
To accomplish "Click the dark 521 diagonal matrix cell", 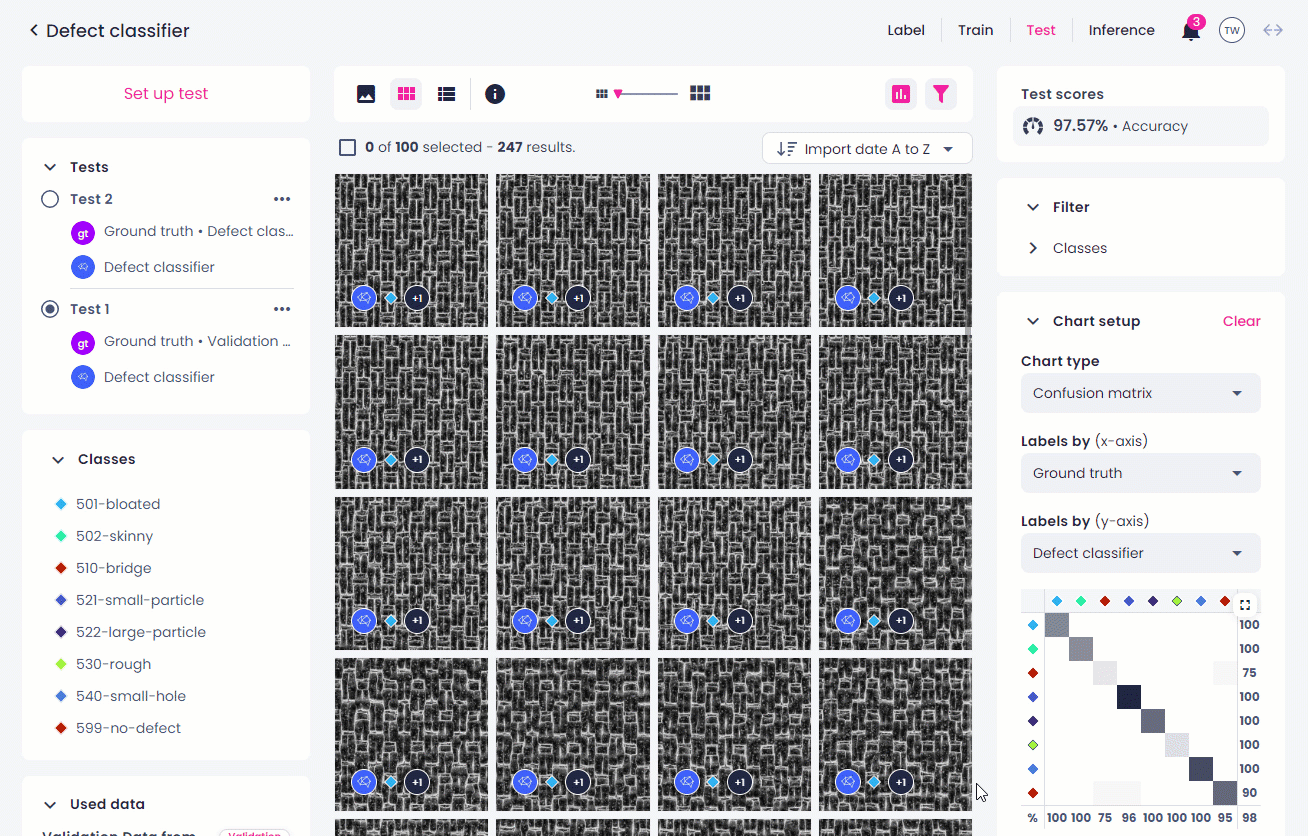I will coord(1129,697).
